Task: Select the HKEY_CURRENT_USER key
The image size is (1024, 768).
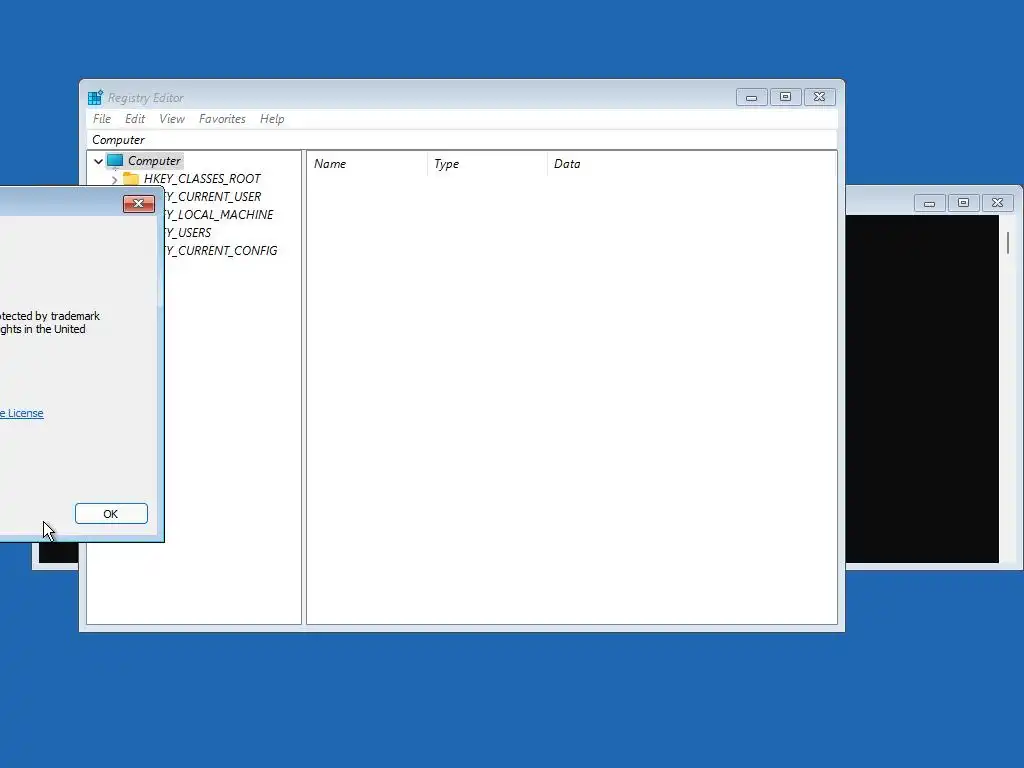Action: [x=213, y=197]
